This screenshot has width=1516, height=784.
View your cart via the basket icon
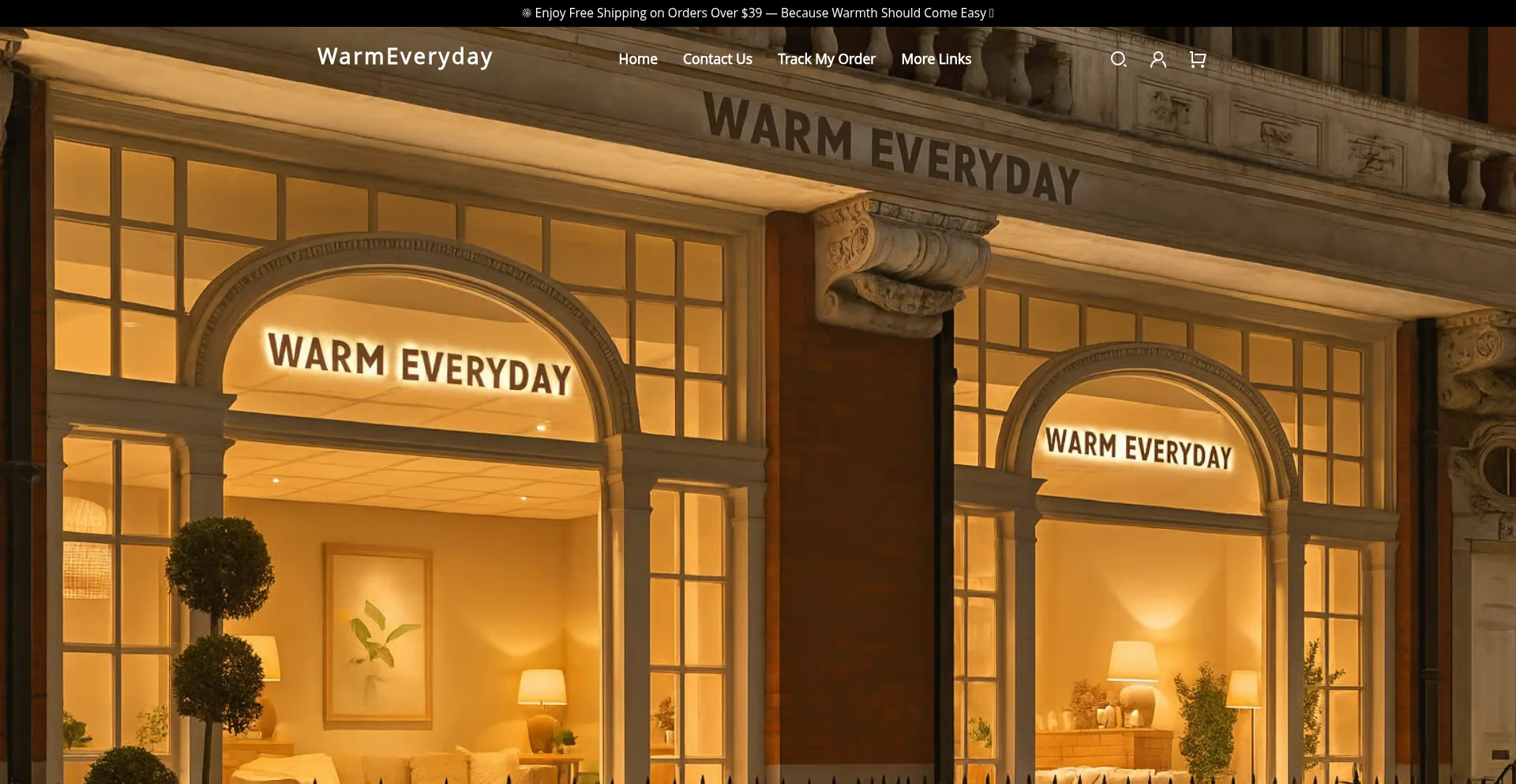click(1196, 58)
